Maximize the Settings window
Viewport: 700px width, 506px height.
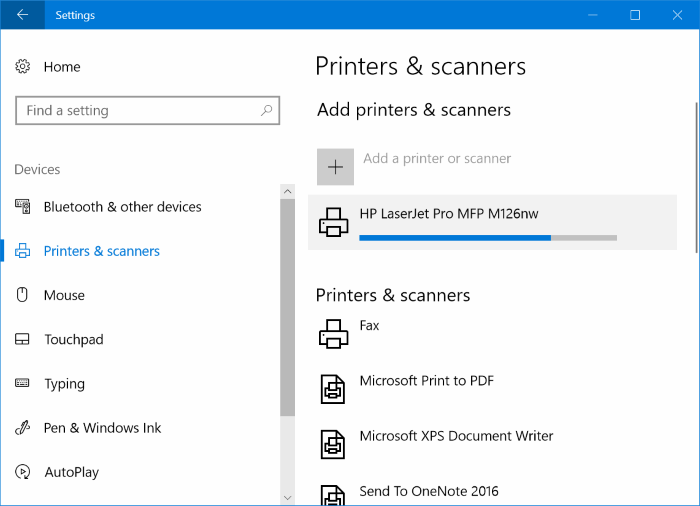click(x=635, y=15)
